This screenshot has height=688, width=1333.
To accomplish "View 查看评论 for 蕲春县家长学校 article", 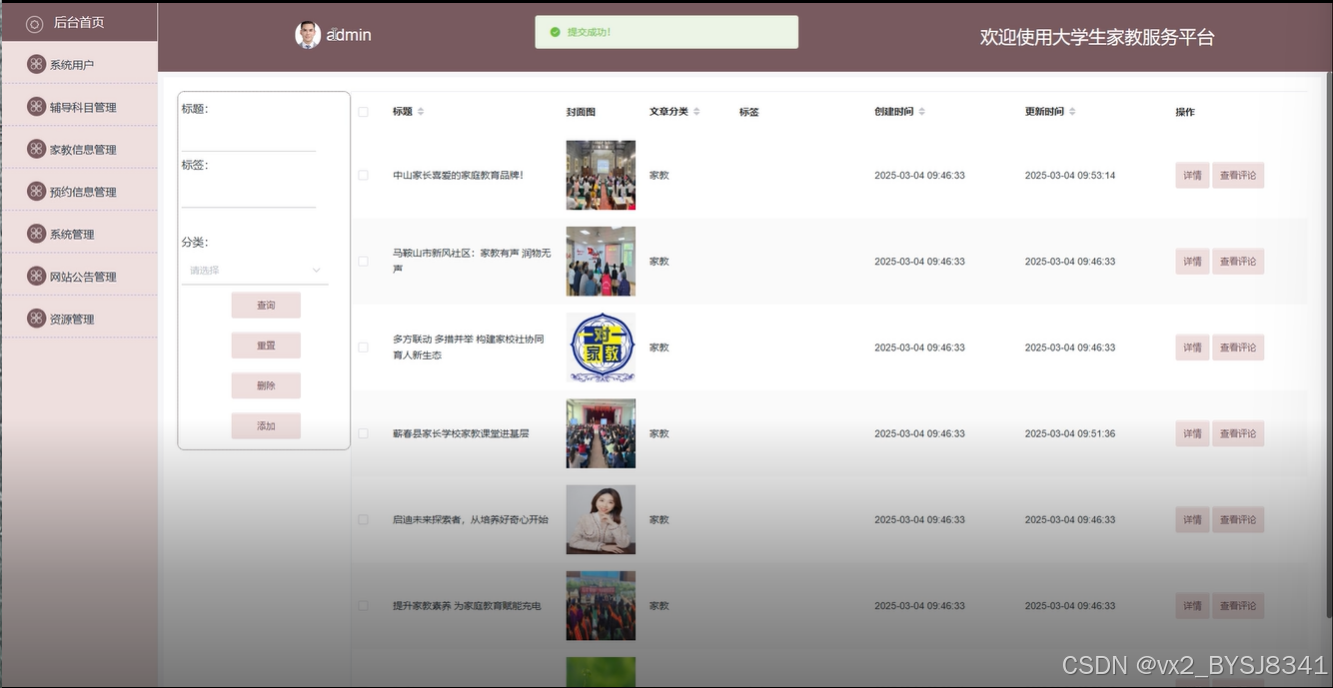I will (1238, 433).
